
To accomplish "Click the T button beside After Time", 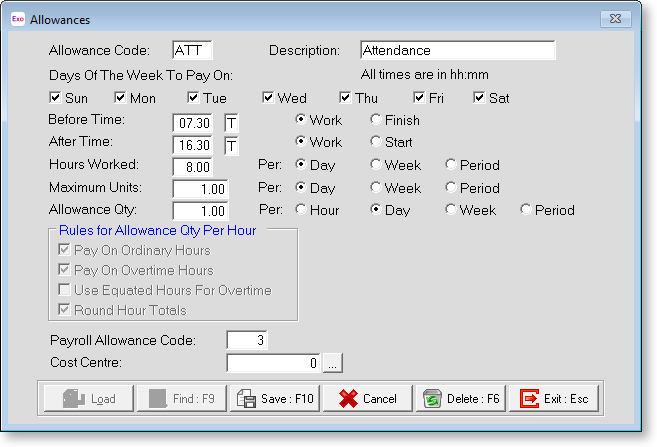I will tap(231, 145).
